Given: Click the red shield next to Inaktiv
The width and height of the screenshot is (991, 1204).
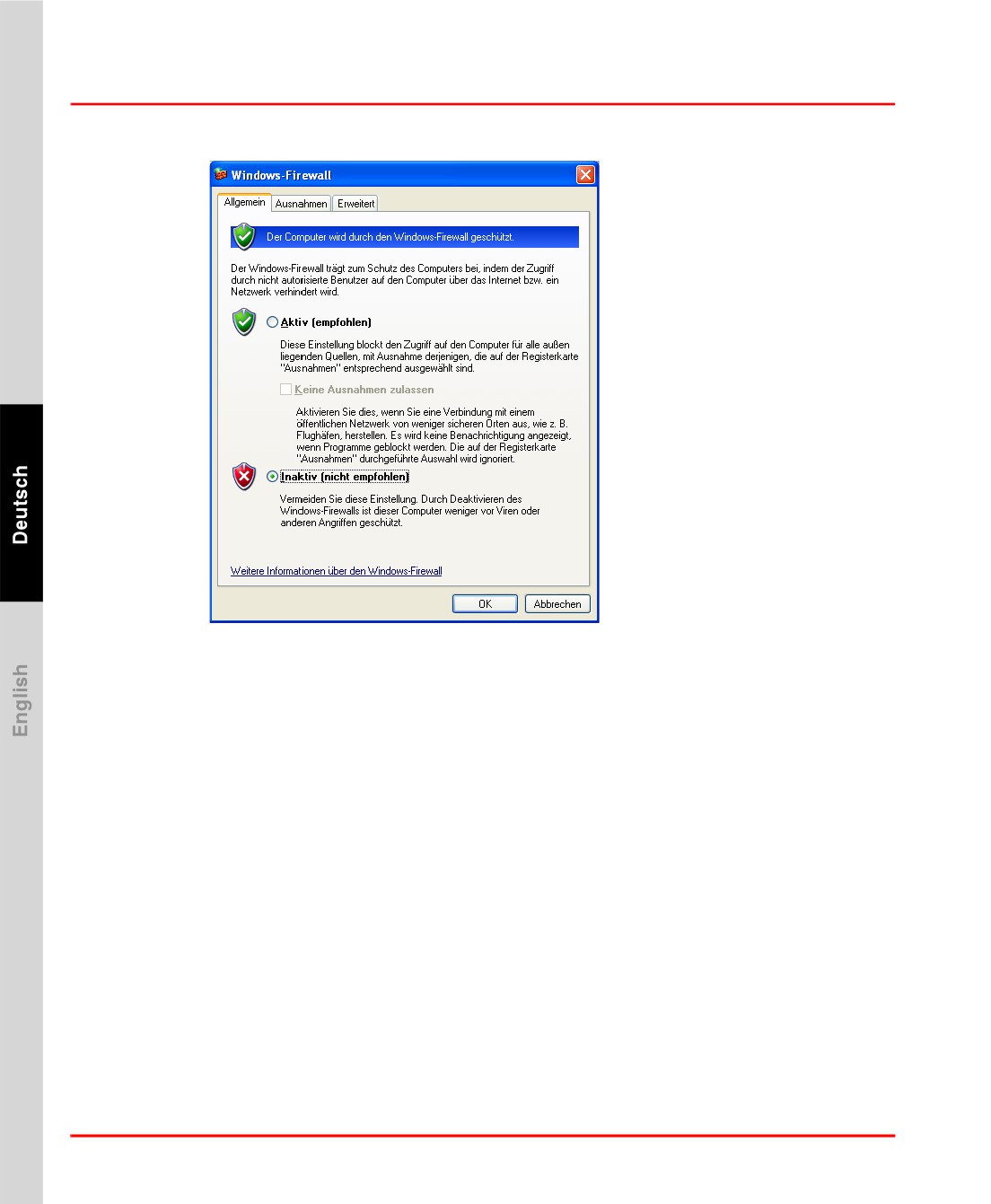Looking at the screenshot, I should (243, 476).
